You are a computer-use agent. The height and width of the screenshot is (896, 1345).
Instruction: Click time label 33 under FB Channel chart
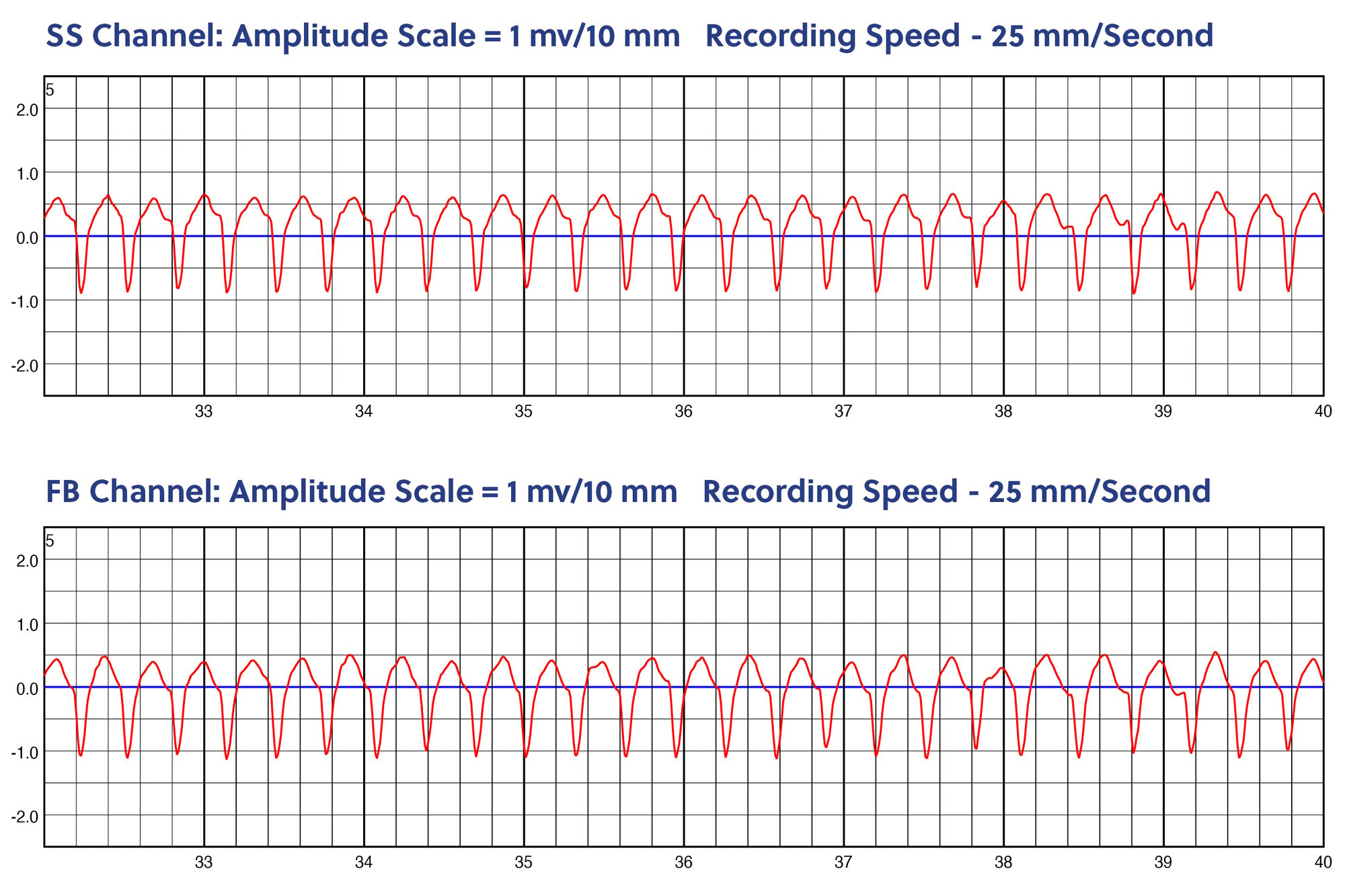point(204,863)
